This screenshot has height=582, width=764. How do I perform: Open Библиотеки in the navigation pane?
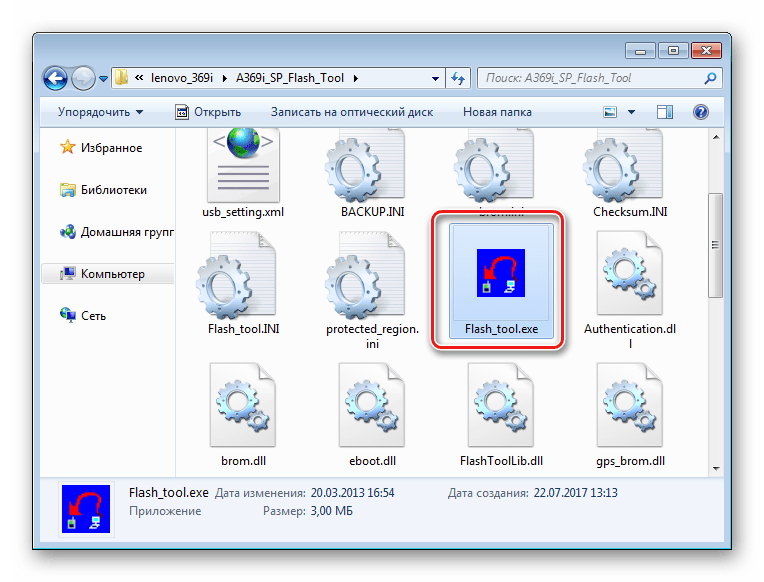click(103, 190)
